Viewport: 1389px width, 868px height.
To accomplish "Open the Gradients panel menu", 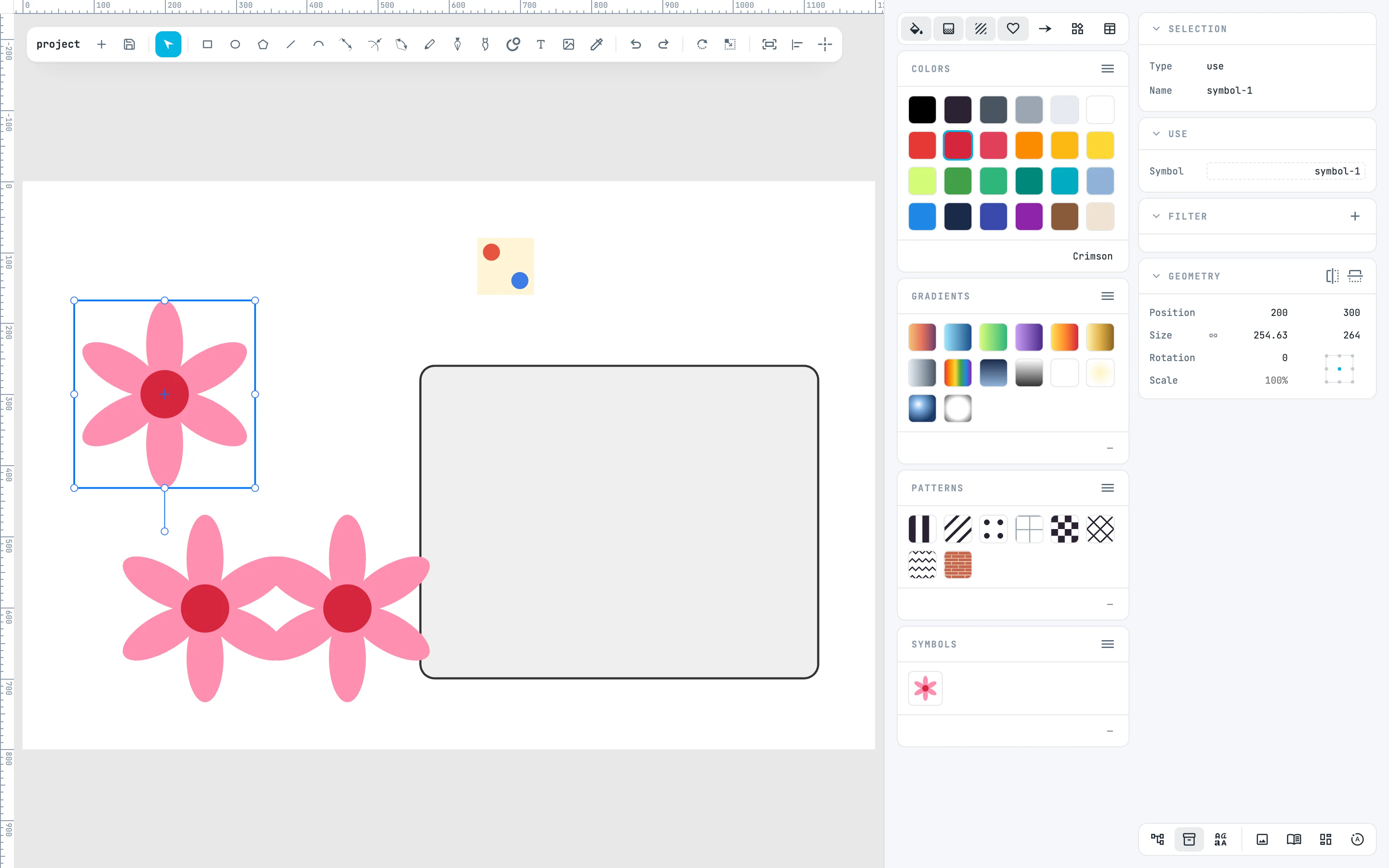I will tap(1108, 296).
